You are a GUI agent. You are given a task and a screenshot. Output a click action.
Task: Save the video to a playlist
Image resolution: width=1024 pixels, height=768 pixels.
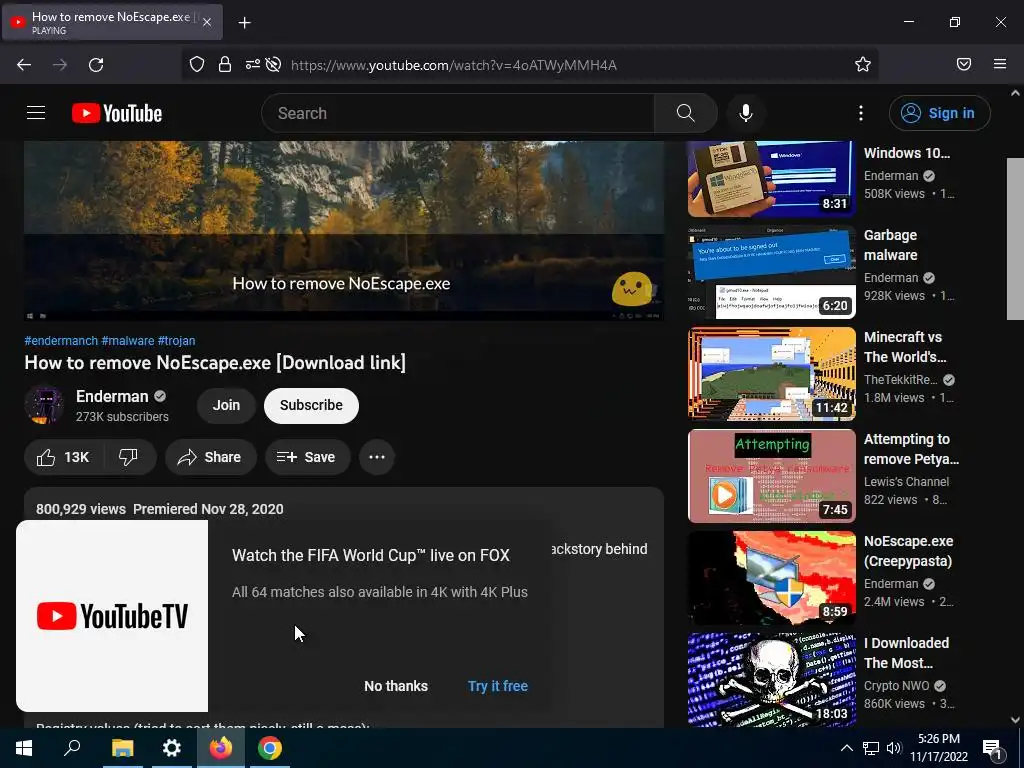(307, 457)
